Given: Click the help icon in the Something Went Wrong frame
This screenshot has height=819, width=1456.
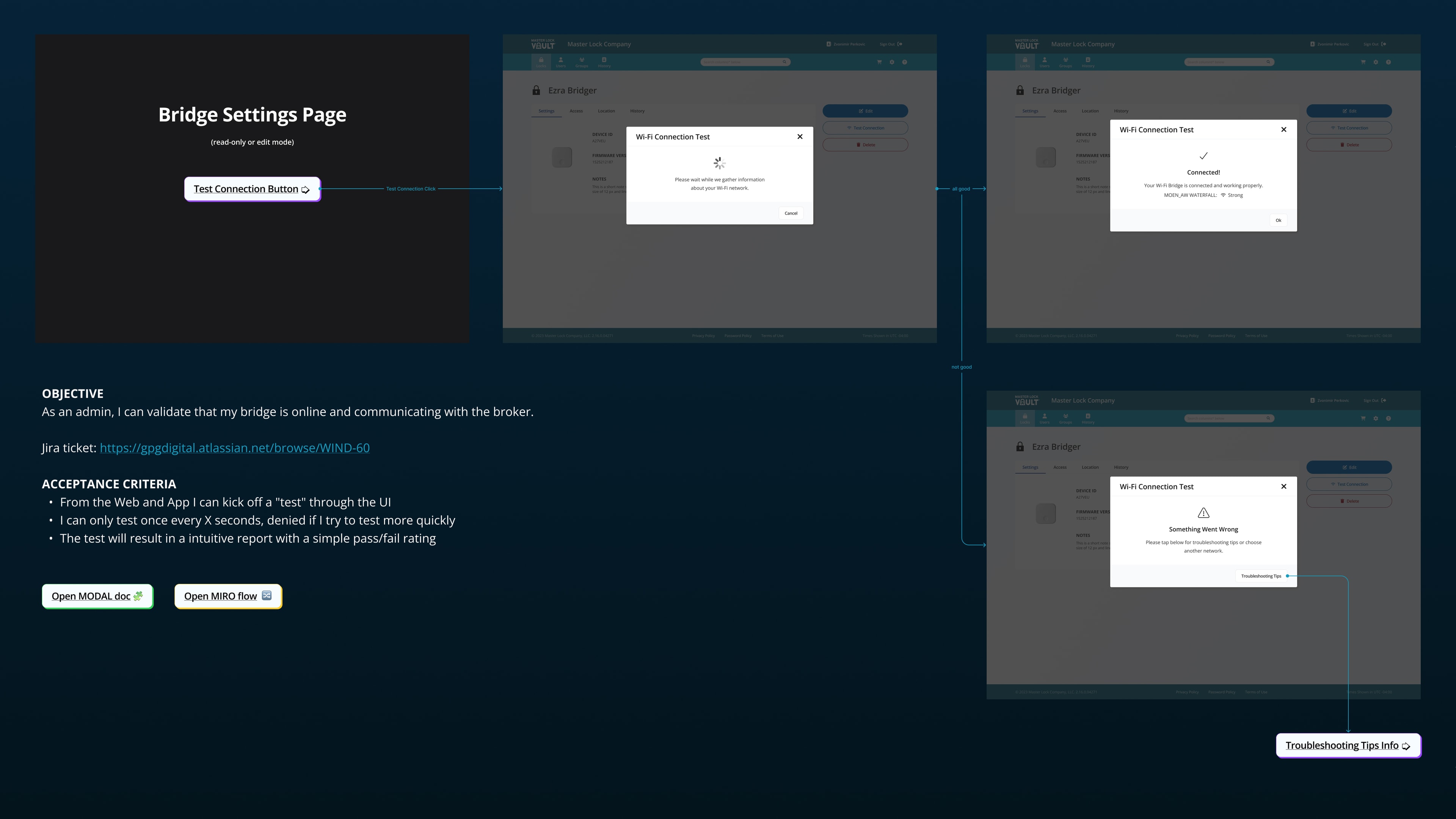Looking at the screenshot, I should 1388,418.
